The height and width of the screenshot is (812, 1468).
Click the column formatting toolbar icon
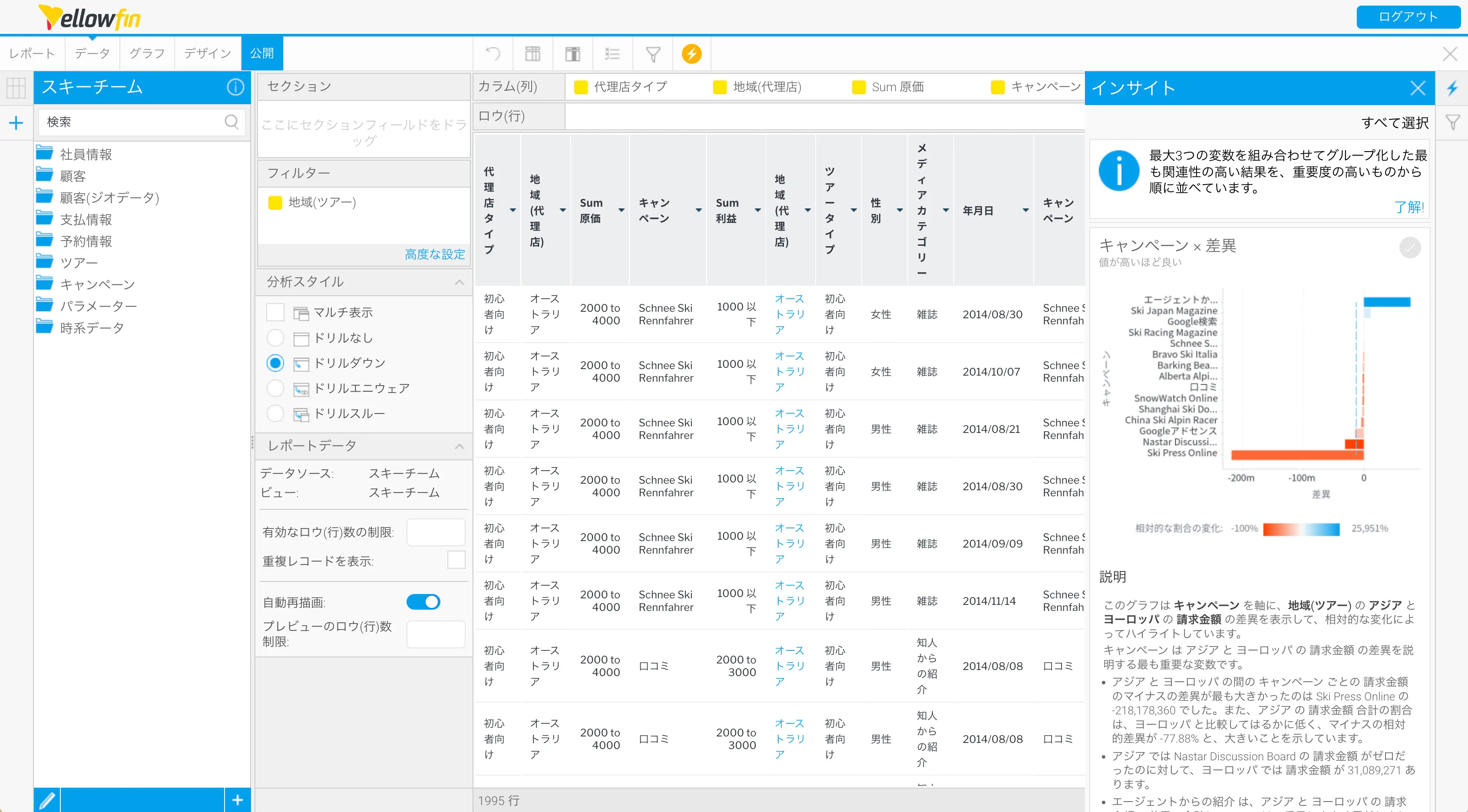pos(572,54)
